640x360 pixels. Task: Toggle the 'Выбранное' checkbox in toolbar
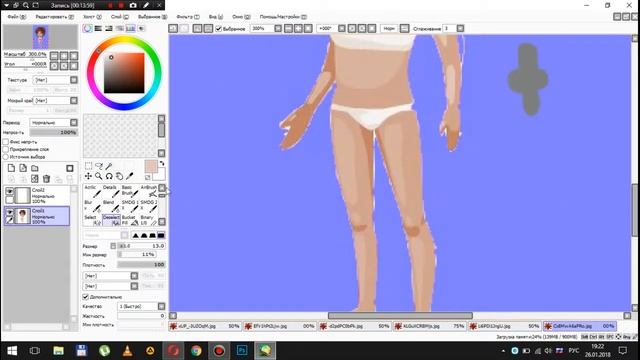click(218, 29)
